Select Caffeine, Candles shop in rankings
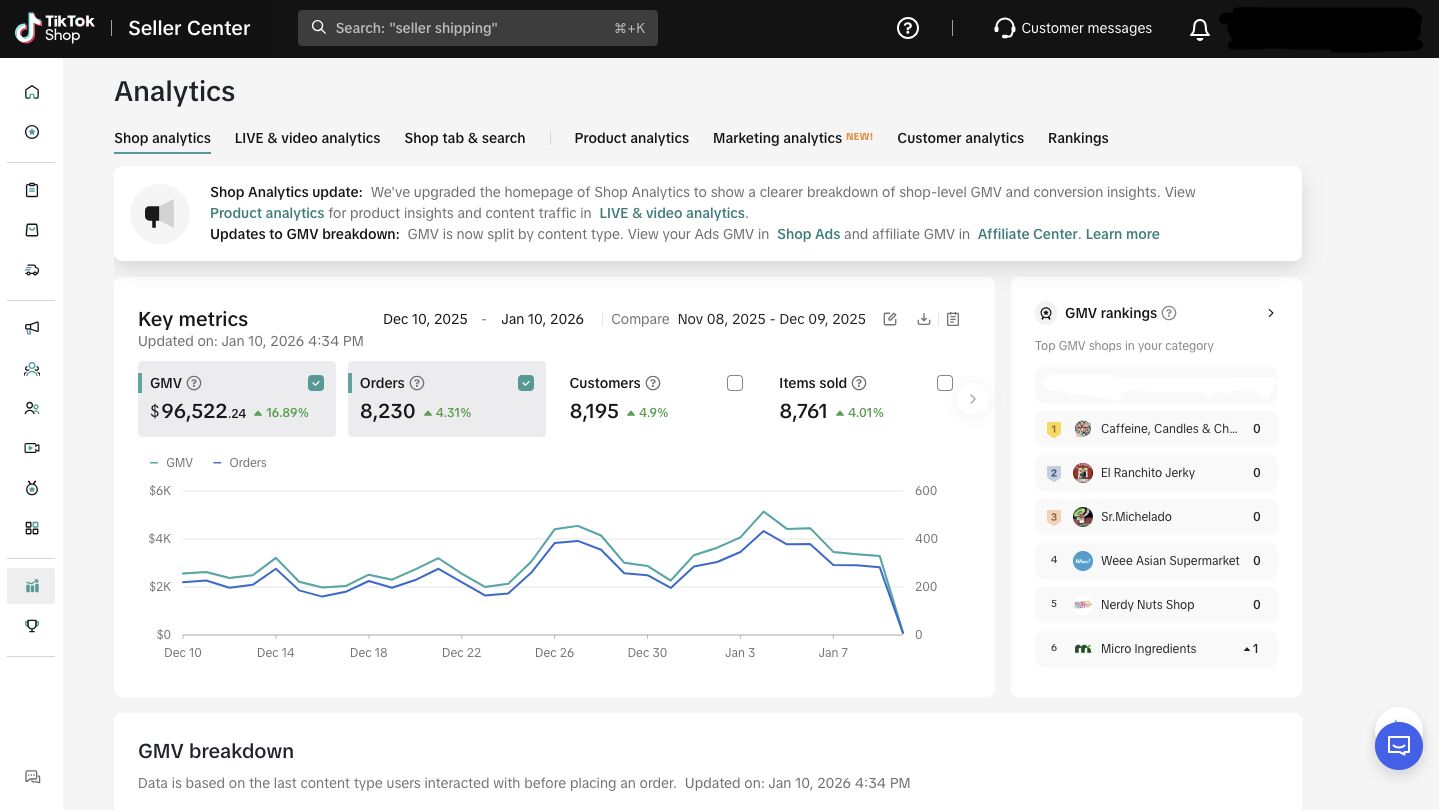Screen dimensions: 1439x810 point(1156,429)
